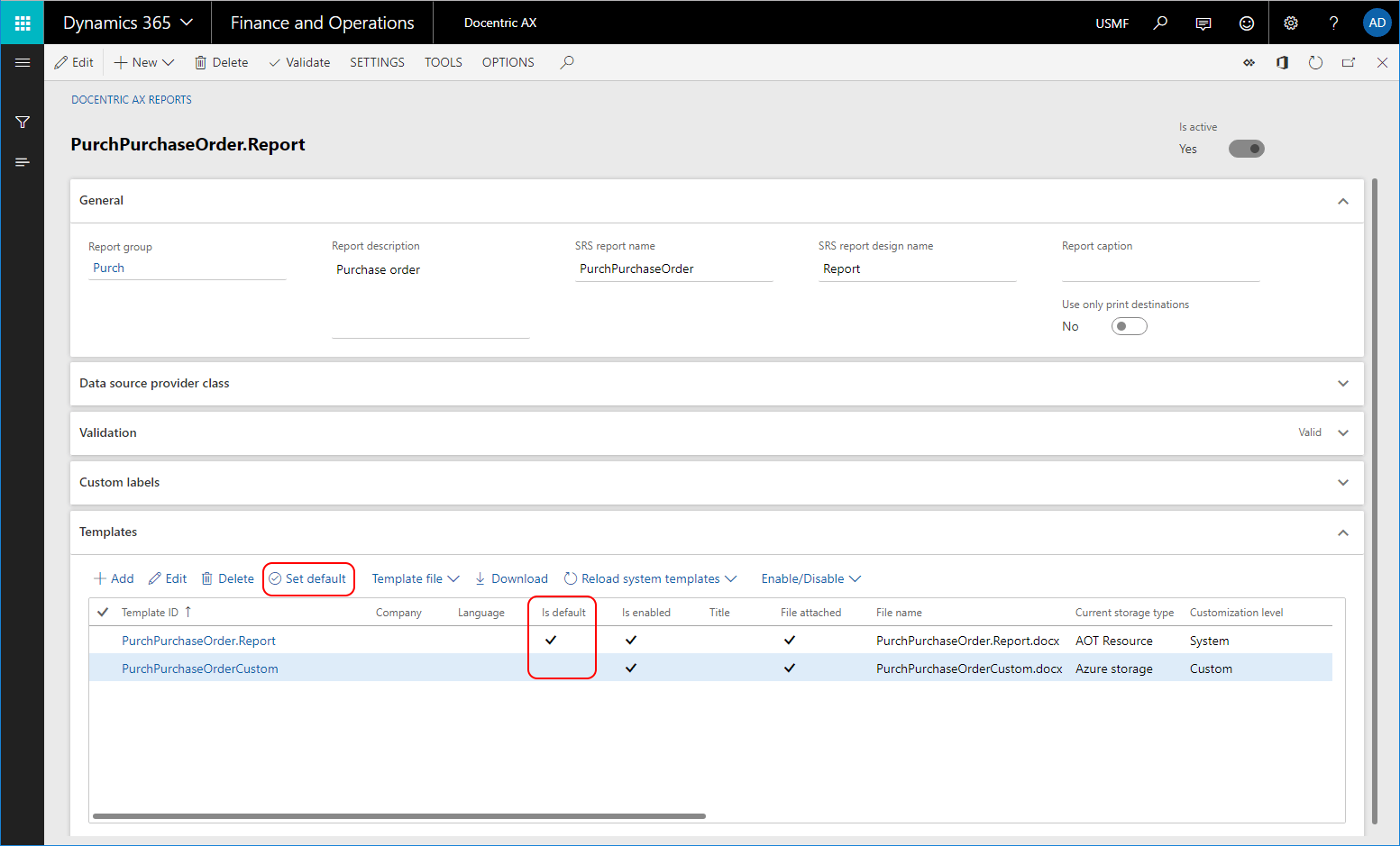The width and height of the screenshot is (1400, 846).
Task: Toggle Use only print destinations switch
Action: [1129, 326]
